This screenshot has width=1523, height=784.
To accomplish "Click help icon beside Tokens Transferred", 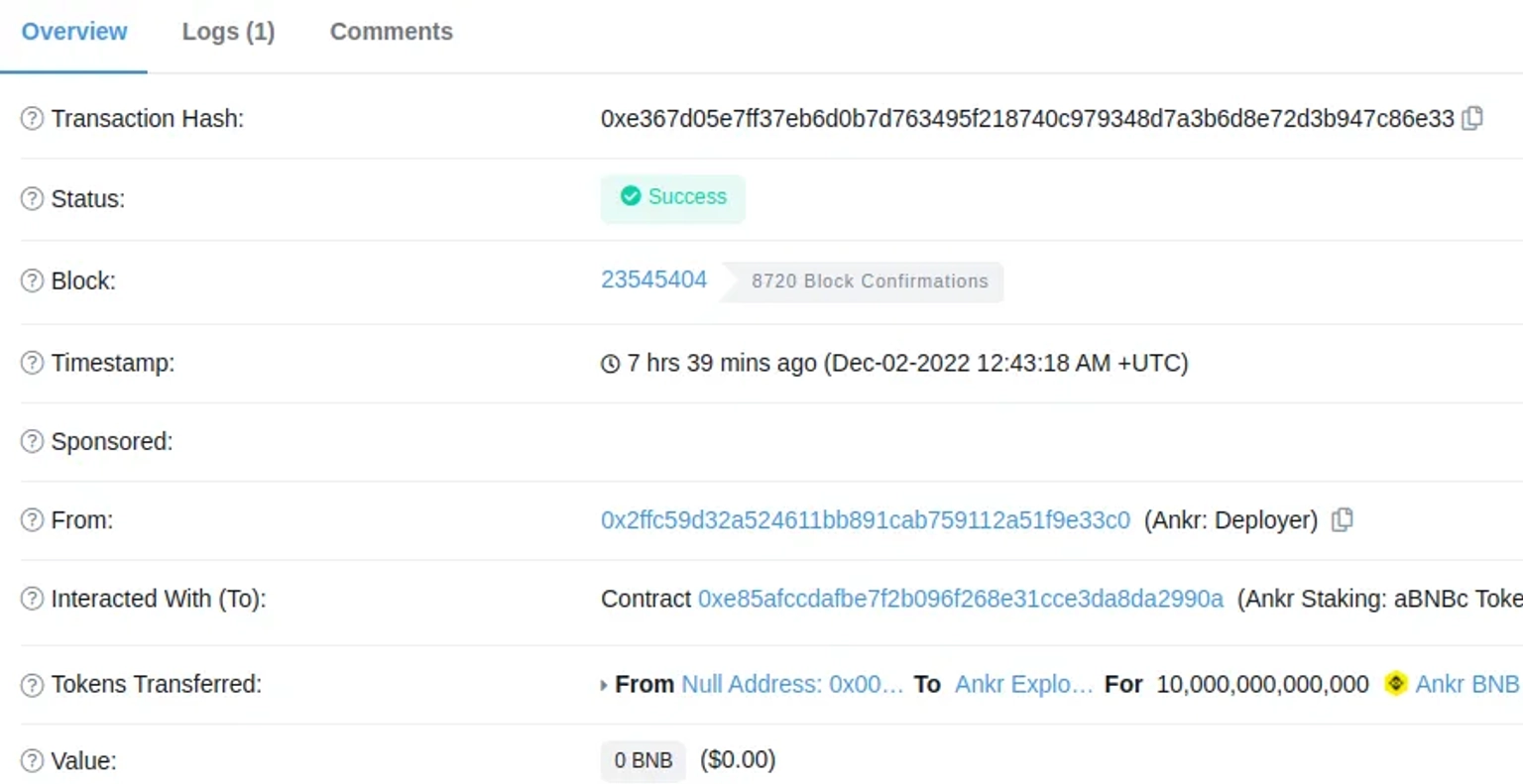I will point(32,684).
